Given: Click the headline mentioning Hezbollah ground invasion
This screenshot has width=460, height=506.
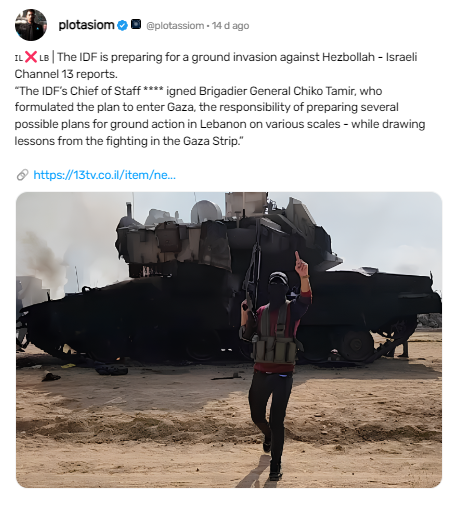Looking at the screenshot, I should coord(237,57).
